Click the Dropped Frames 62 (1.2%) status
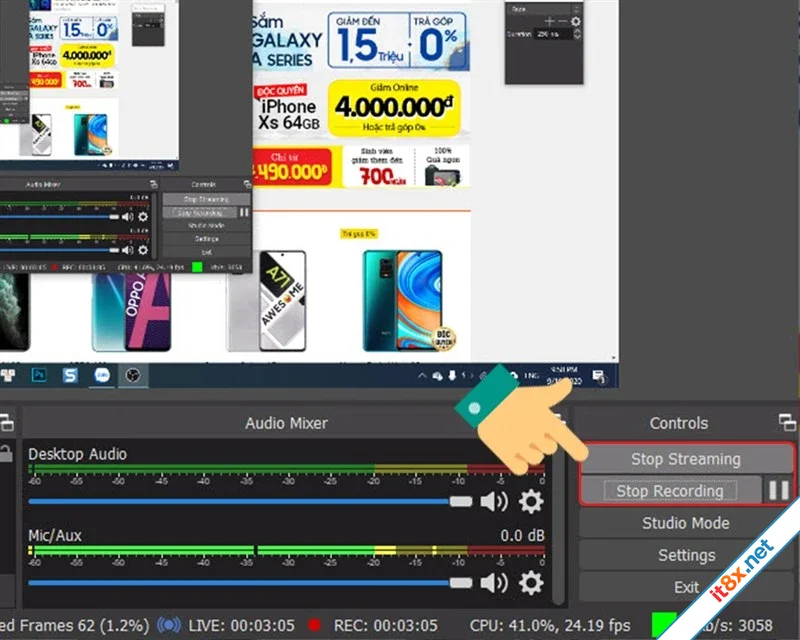The width and height of the screenshot is (800, 640). tap(74, 625)
